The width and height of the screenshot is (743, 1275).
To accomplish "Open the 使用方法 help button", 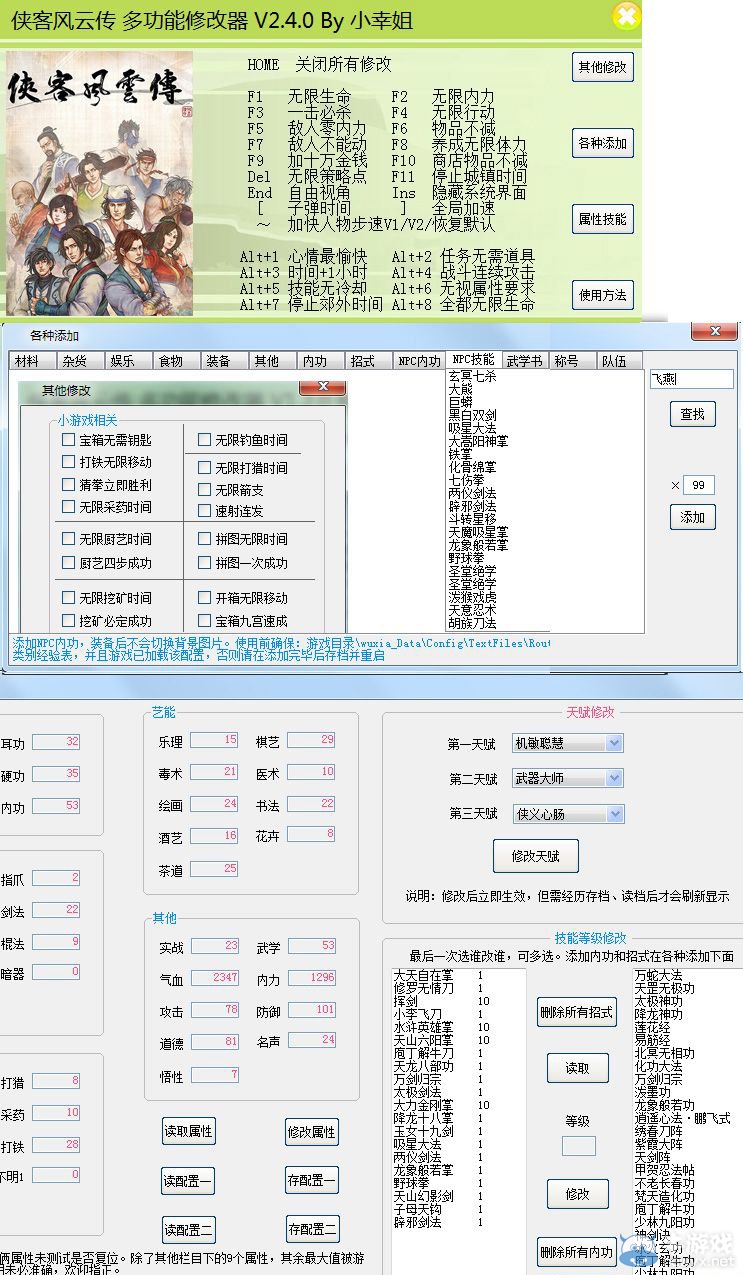I will 603,295.
